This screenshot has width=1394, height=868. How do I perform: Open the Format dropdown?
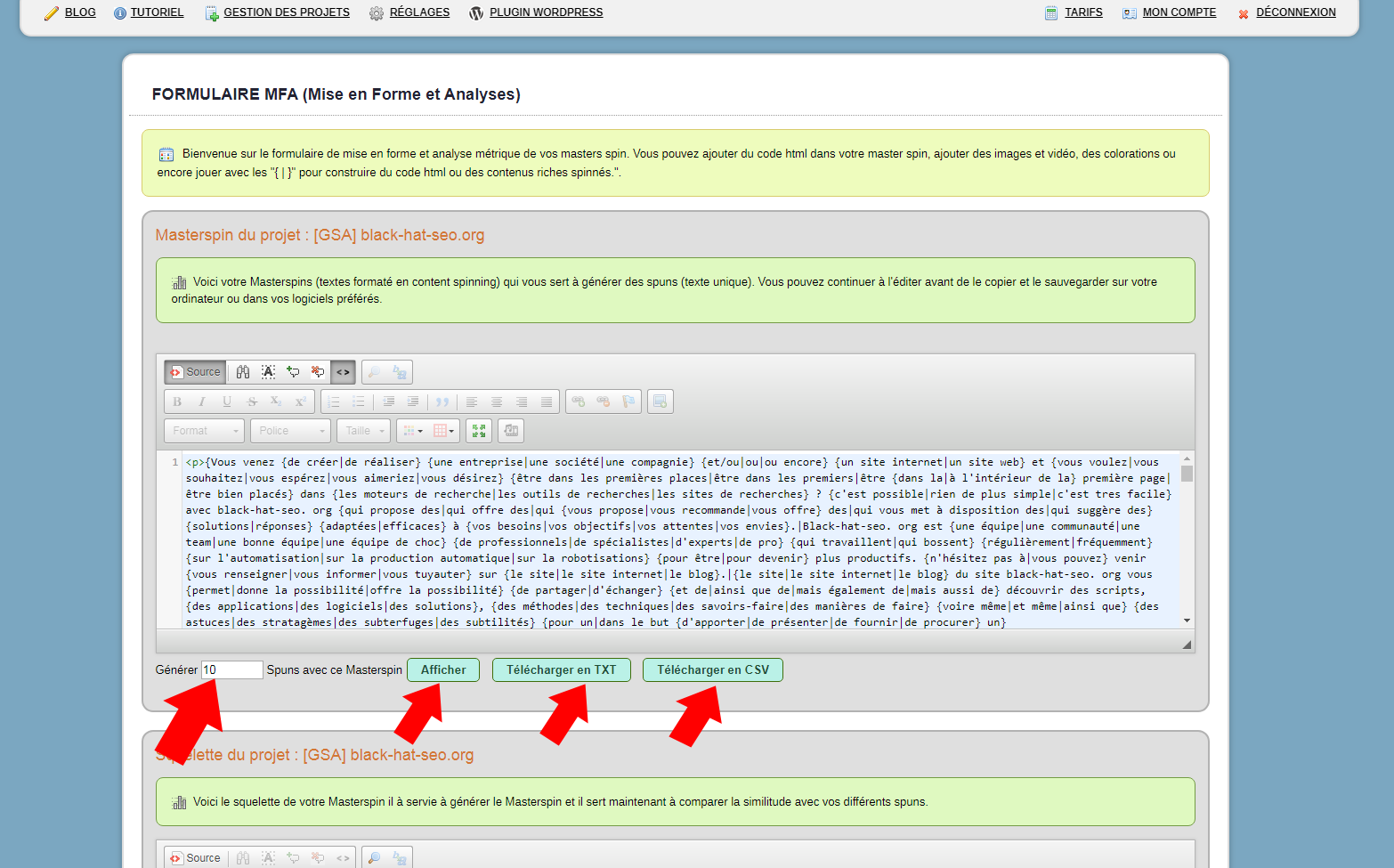coord(204,431)
